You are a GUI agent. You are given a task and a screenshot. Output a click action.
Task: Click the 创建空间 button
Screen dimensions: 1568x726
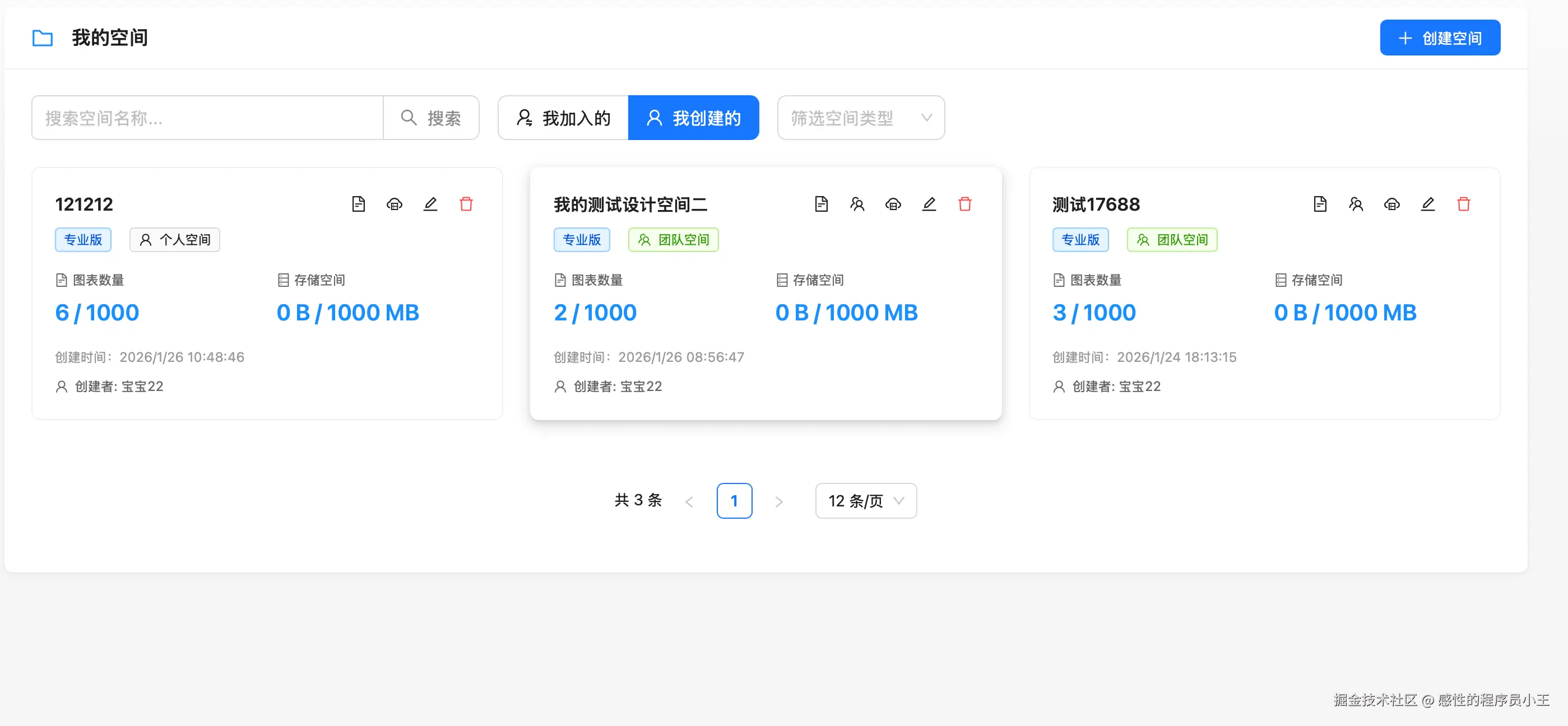tap(1440, 38)
